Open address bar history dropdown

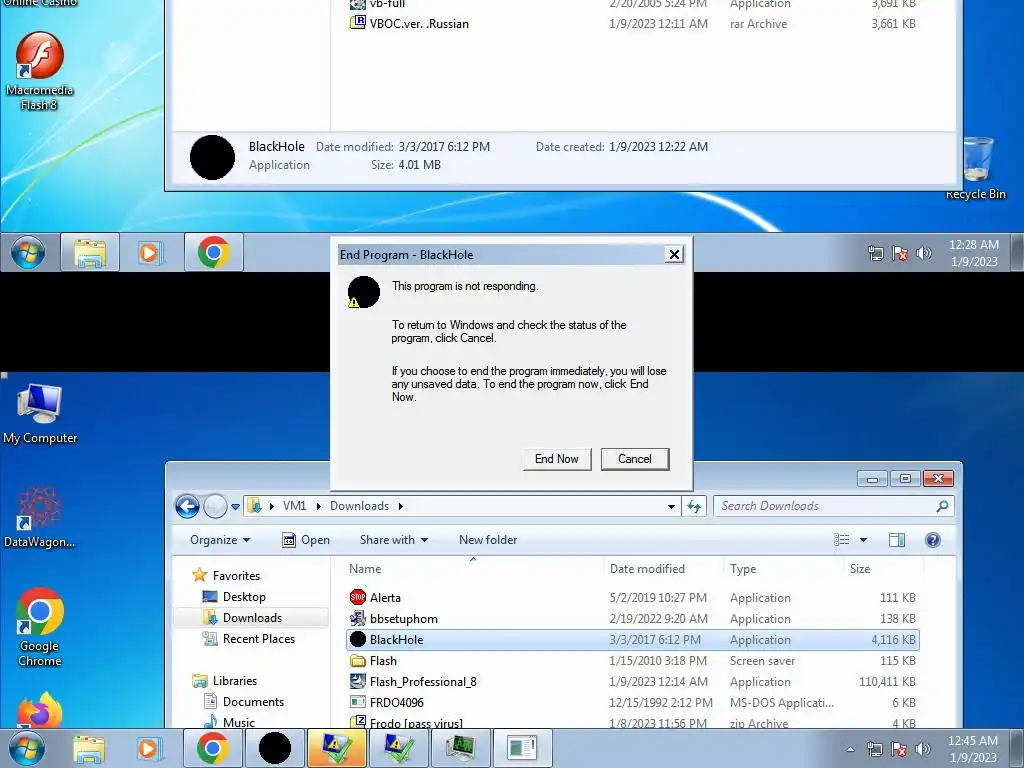click(x=671, y=506)
